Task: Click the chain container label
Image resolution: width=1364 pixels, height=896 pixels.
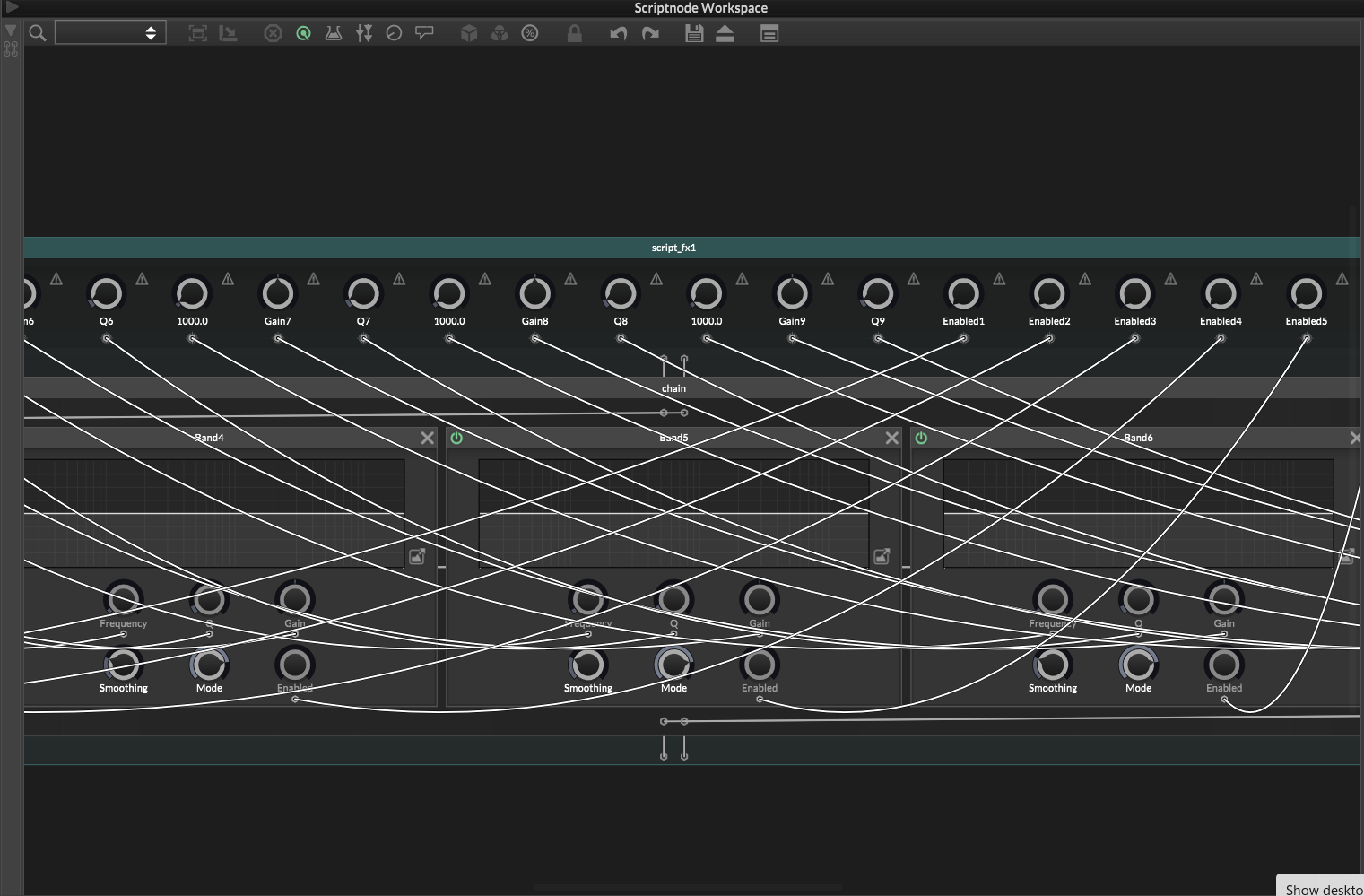Action: (x=673, y=388)
